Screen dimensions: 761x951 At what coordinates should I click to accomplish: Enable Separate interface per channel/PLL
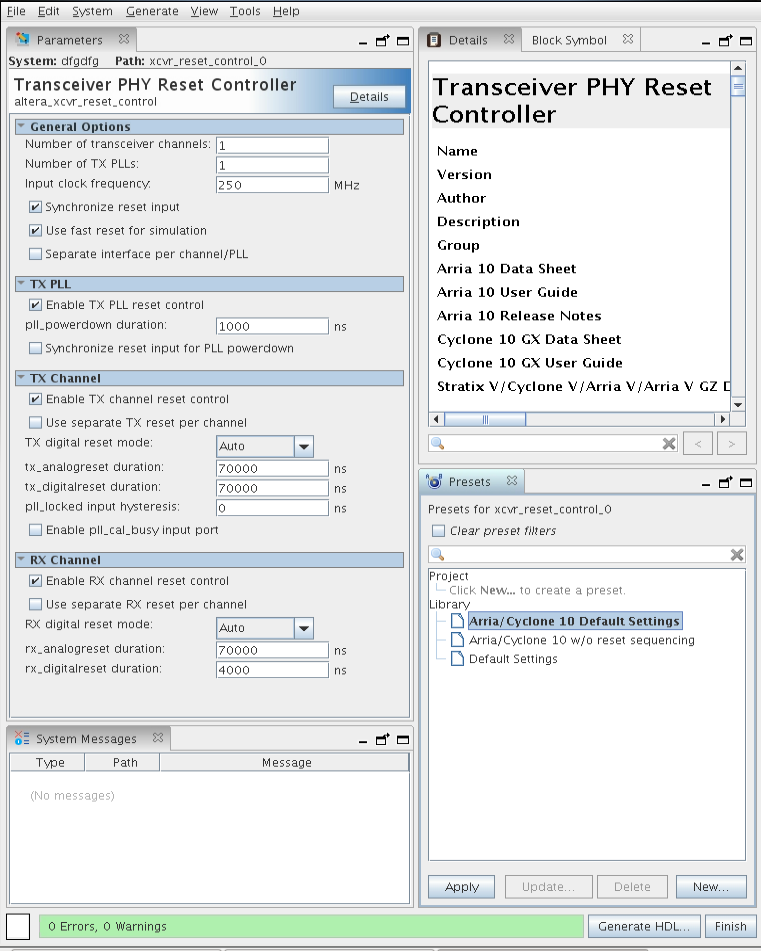pos(35,254)
